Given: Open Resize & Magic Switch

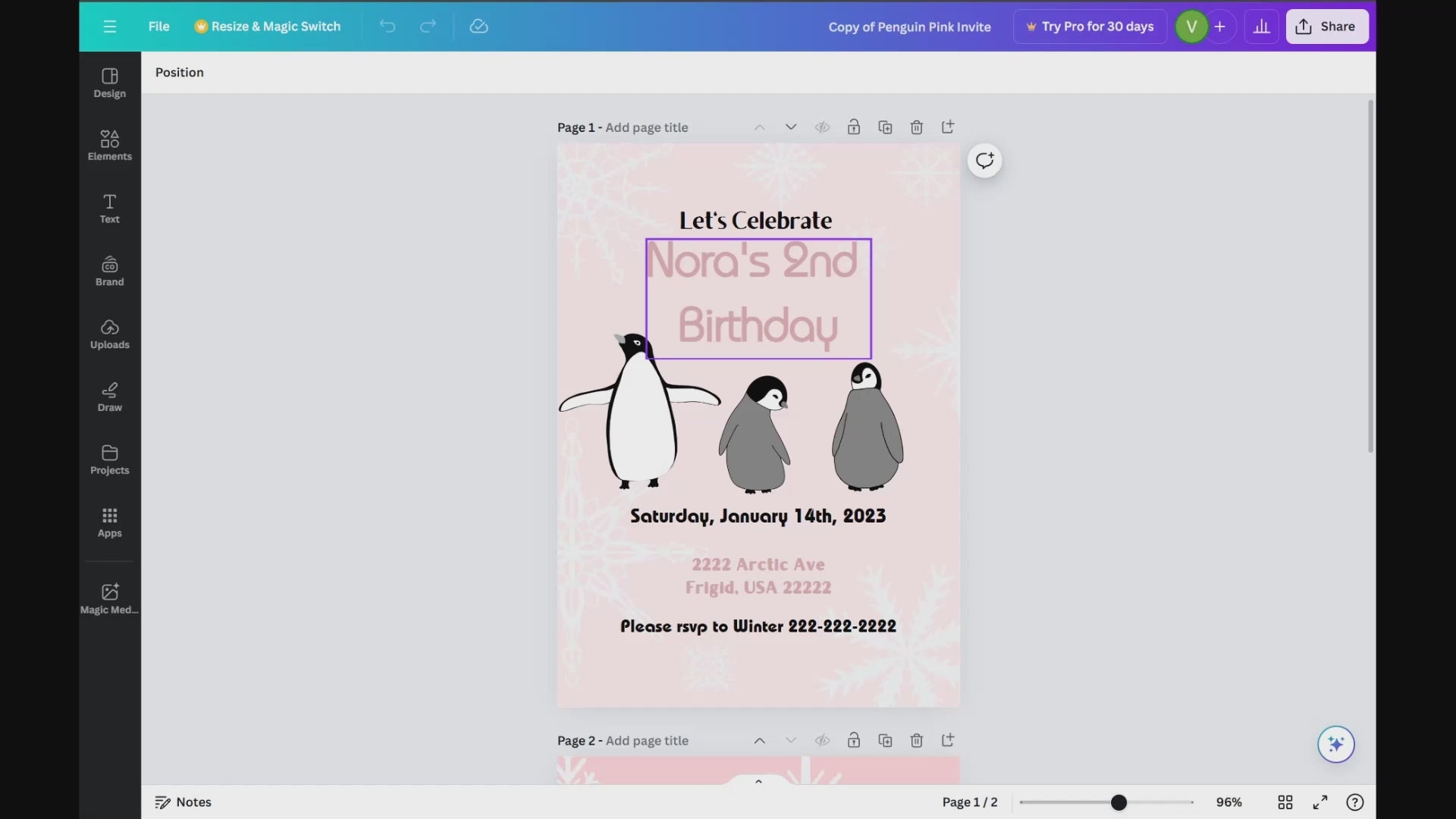Looking at the screenshot, I should click(x=268, y=27).
